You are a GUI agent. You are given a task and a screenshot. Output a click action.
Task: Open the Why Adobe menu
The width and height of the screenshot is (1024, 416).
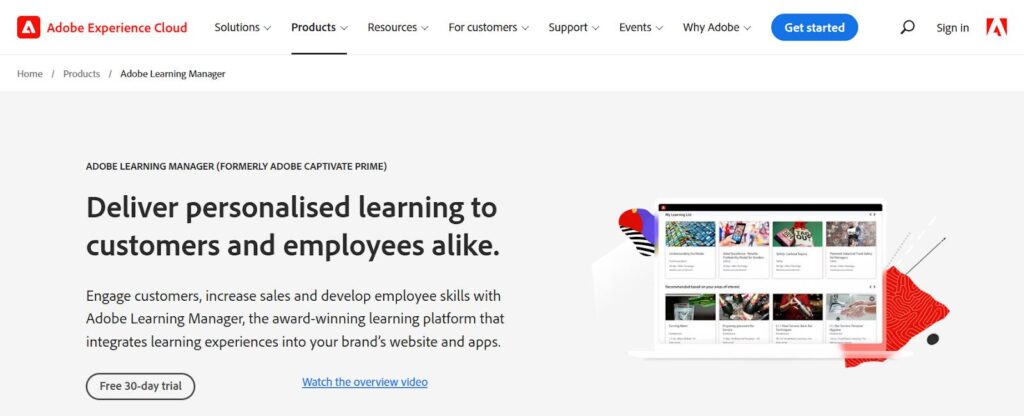[716, 27]
